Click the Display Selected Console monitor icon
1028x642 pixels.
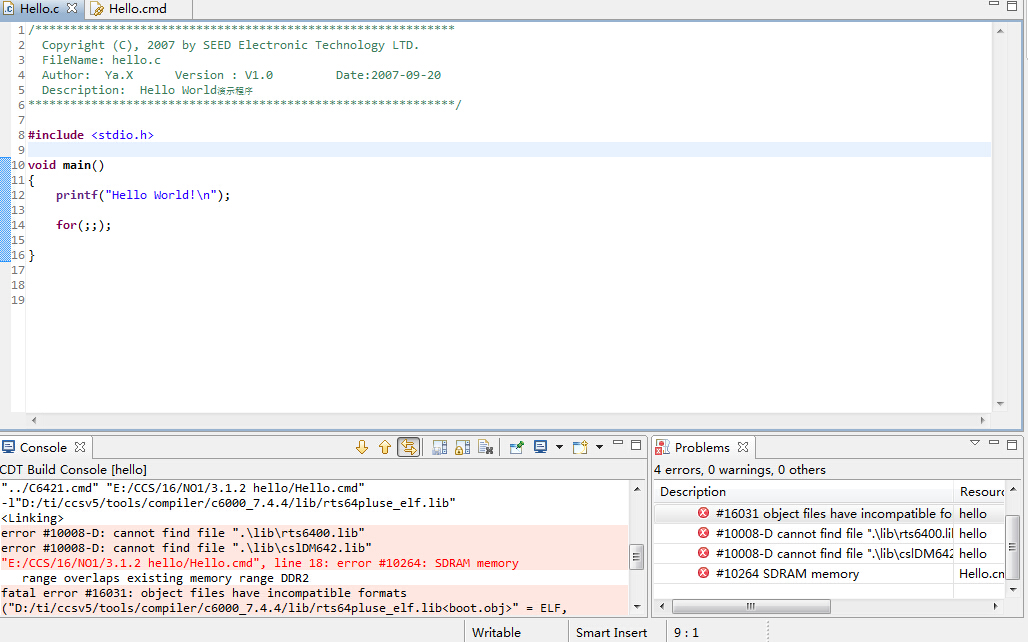pos(540,448)
